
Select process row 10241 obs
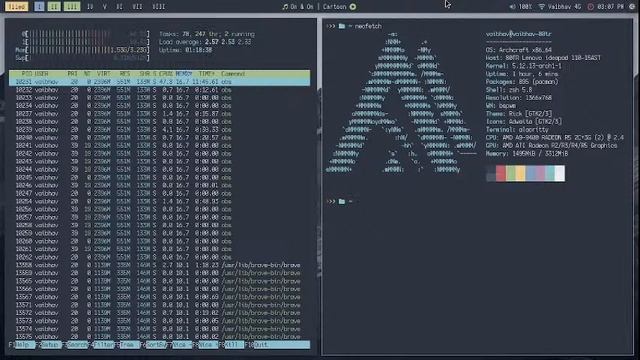tap(160, 146)
